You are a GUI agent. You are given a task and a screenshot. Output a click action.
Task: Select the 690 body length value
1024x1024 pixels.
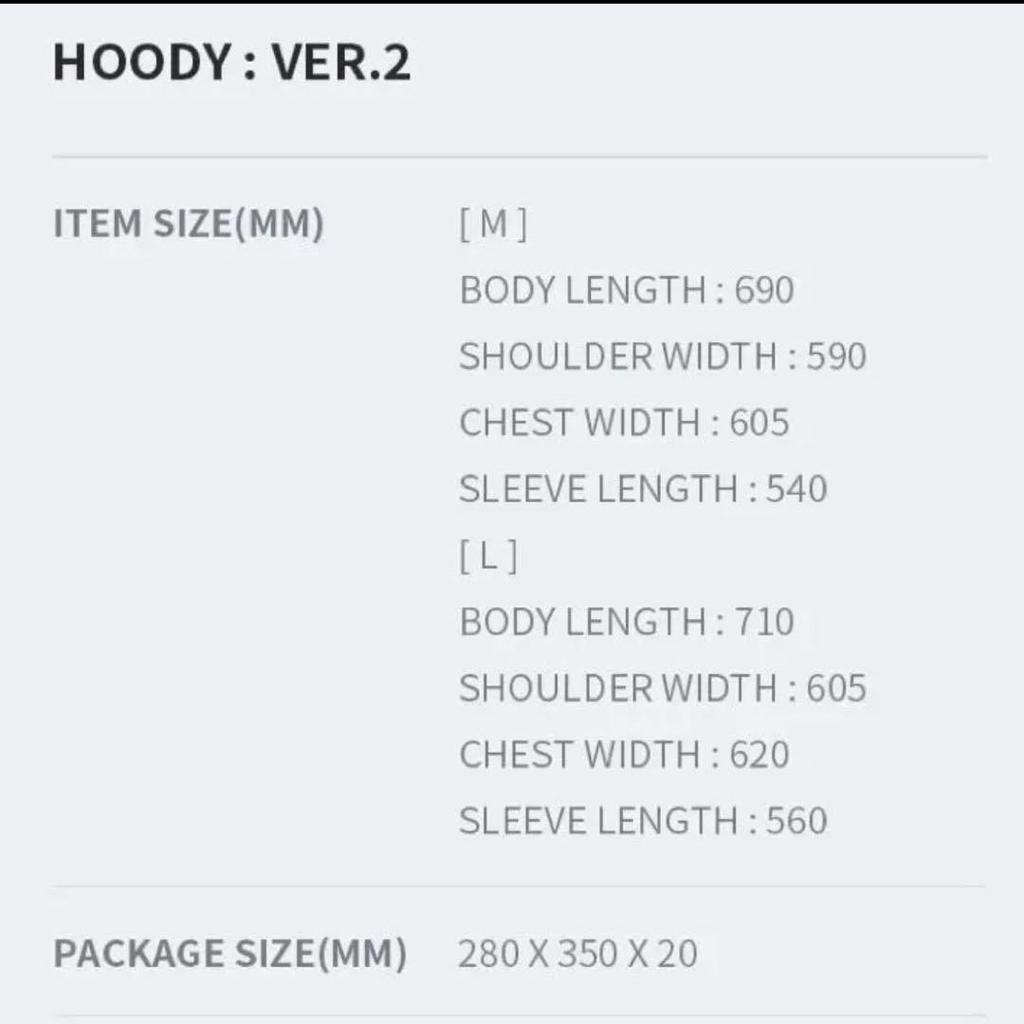[765, 290]
